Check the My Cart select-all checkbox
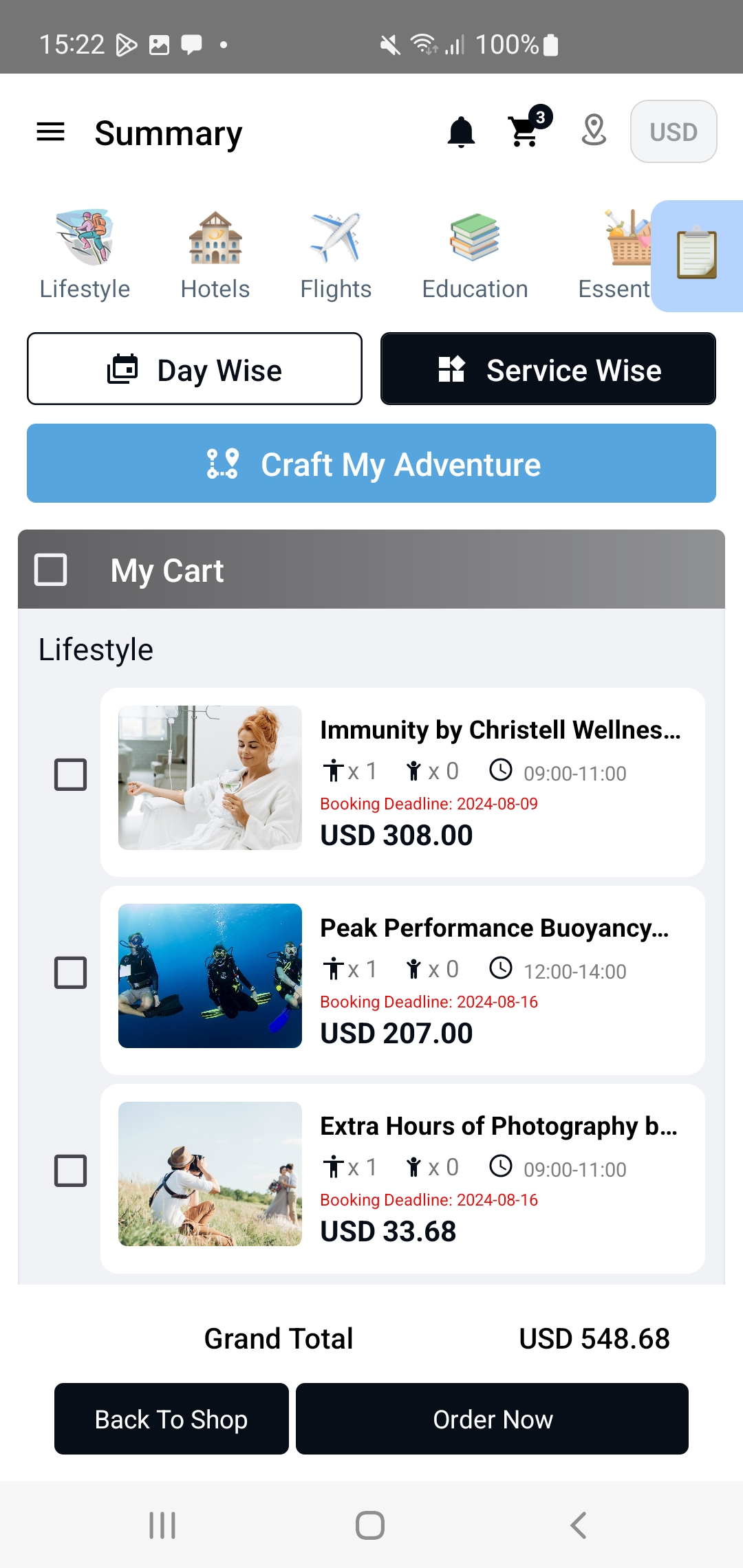Screen dimensions: 743x1568 point(51,569)
